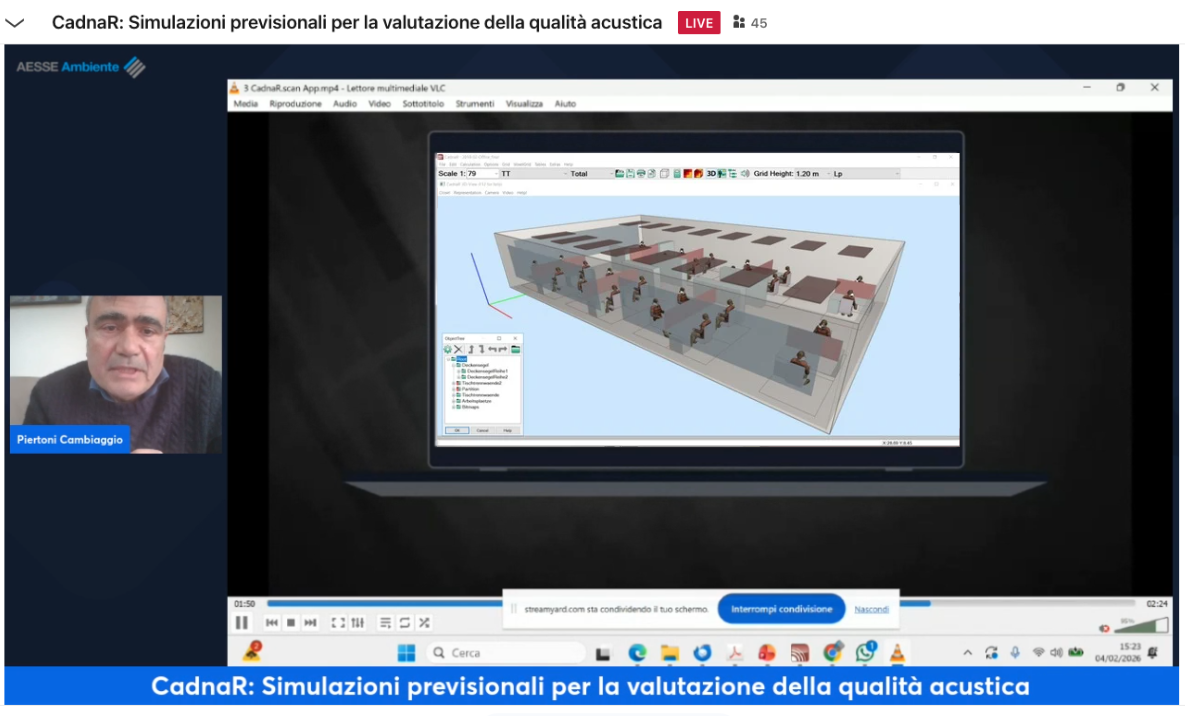Open File Explorer from taskbar
This screenshot has width=1185, height=716.
click(x=670, y=652)
